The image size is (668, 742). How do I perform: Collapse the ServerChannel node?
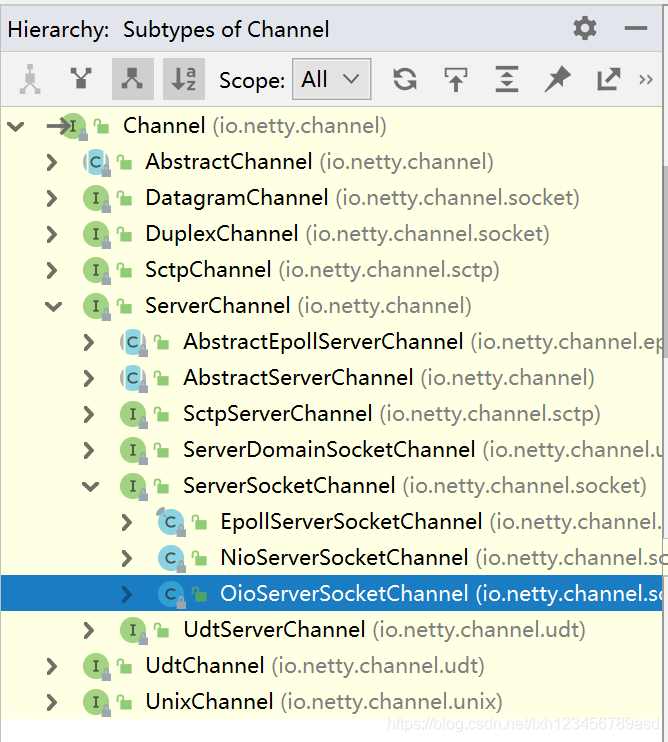(53, 306)
